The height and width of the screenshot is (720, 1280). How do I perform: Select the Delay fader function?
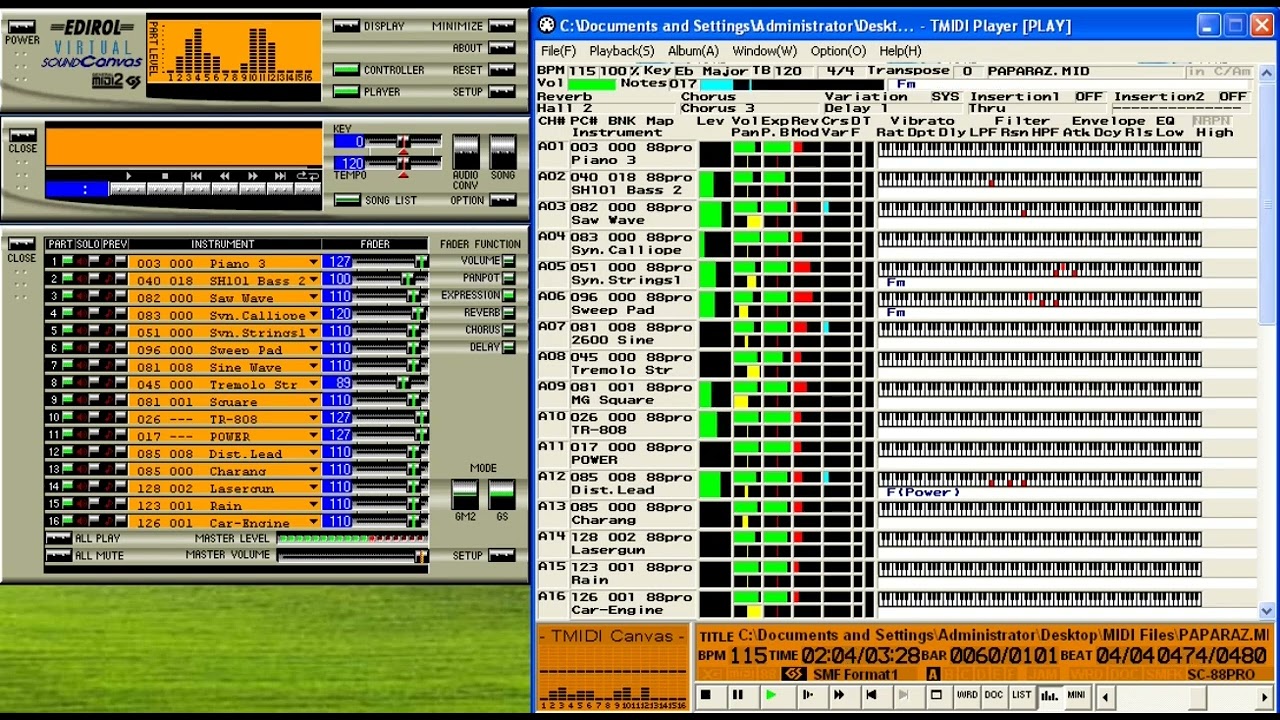point(509,347)
